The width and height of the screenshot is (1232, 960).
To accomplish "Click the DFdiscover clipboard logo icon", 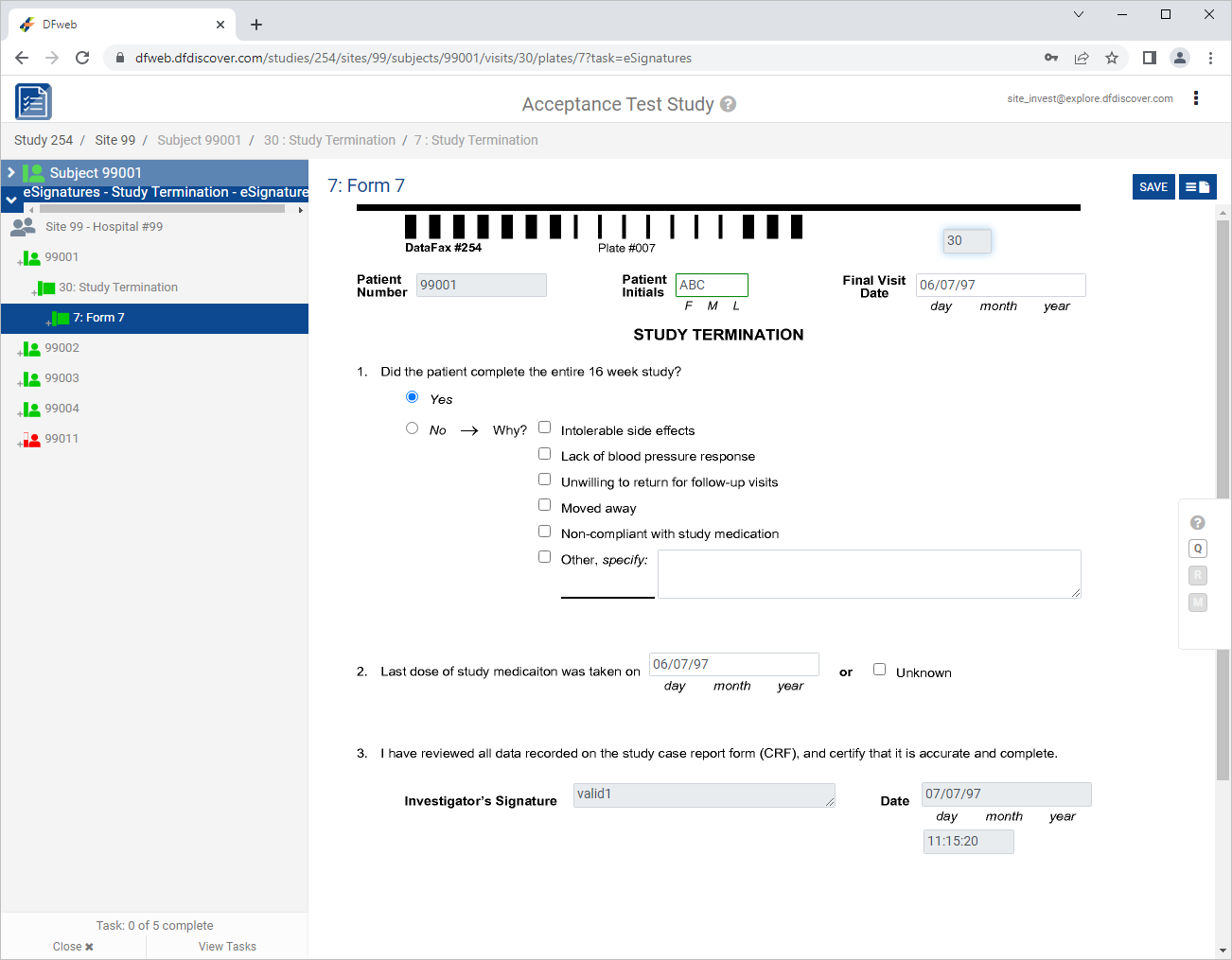I will pos(33,101).
